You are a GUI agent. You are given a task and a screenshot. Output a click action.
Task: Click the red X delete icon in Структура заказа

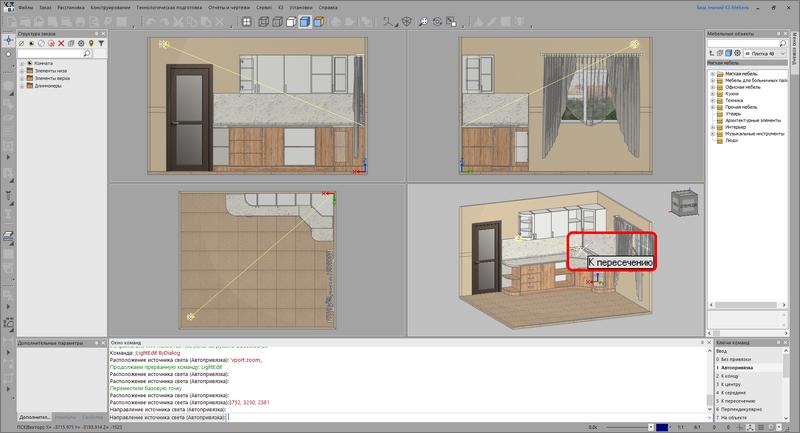pyautogui.click(x=61, y=43)
